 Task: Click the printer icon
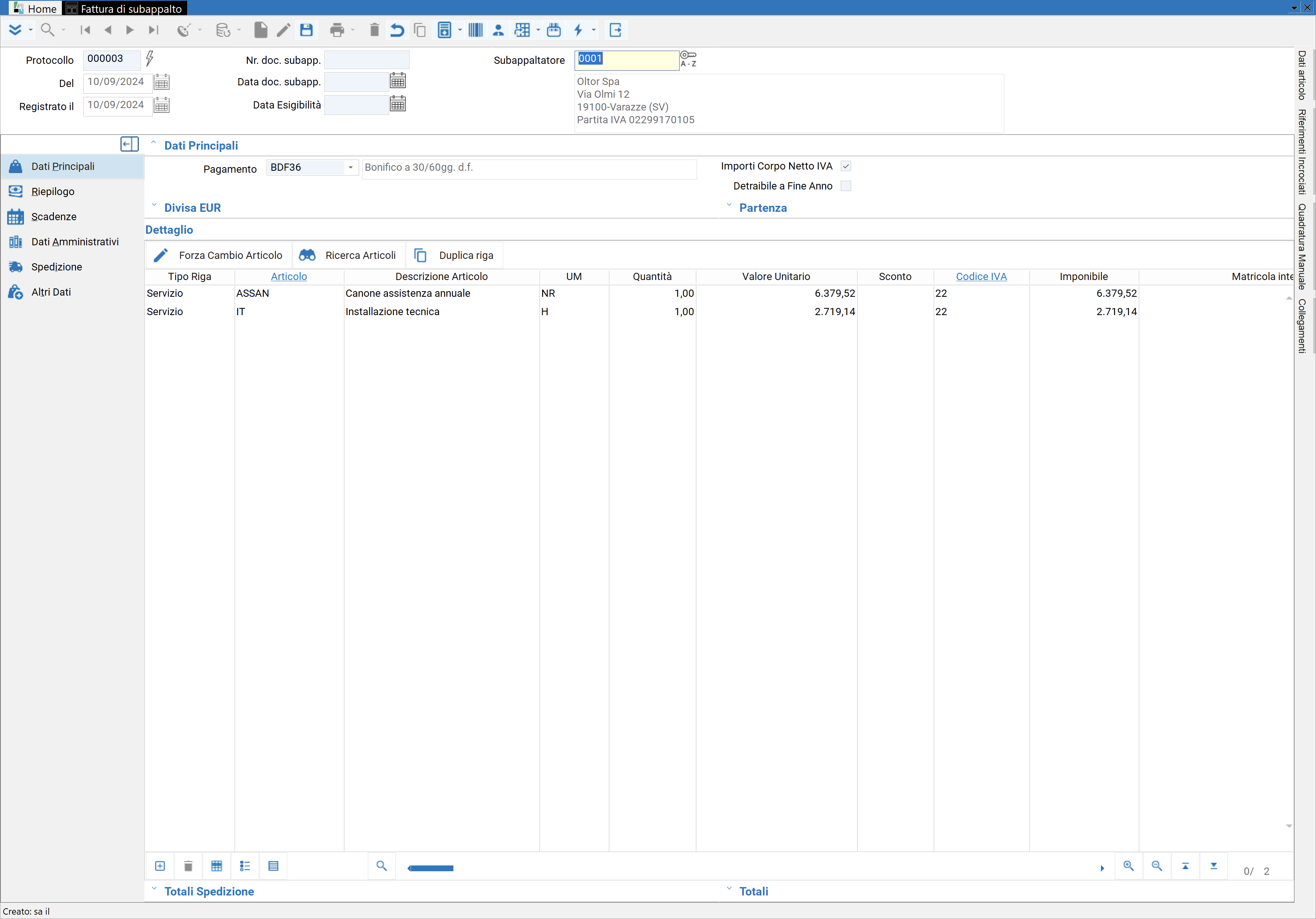pyautogui.click(x=337, y=30)
